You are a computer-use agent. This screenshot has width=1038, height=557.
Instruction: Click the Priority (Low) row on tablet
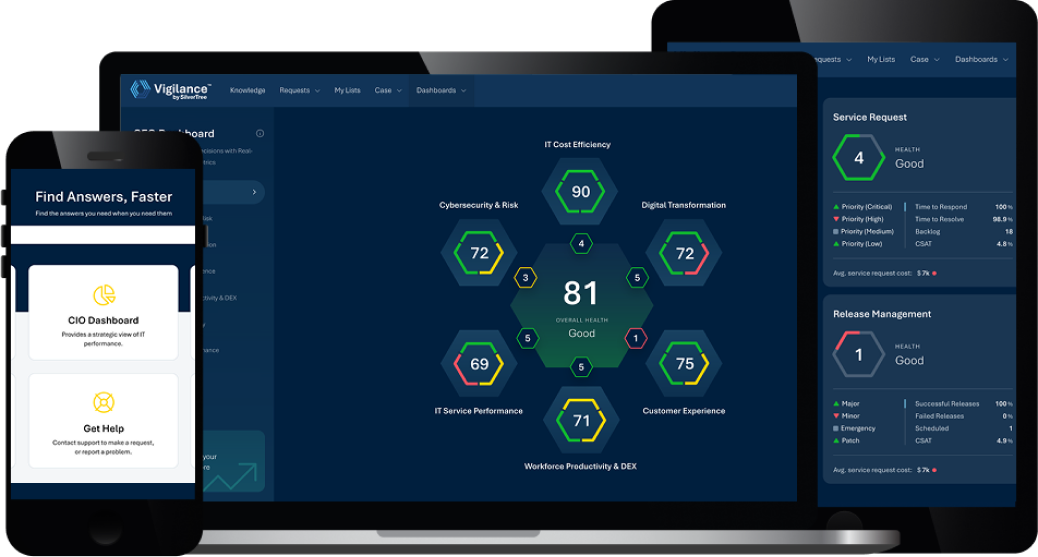(857, 244)
